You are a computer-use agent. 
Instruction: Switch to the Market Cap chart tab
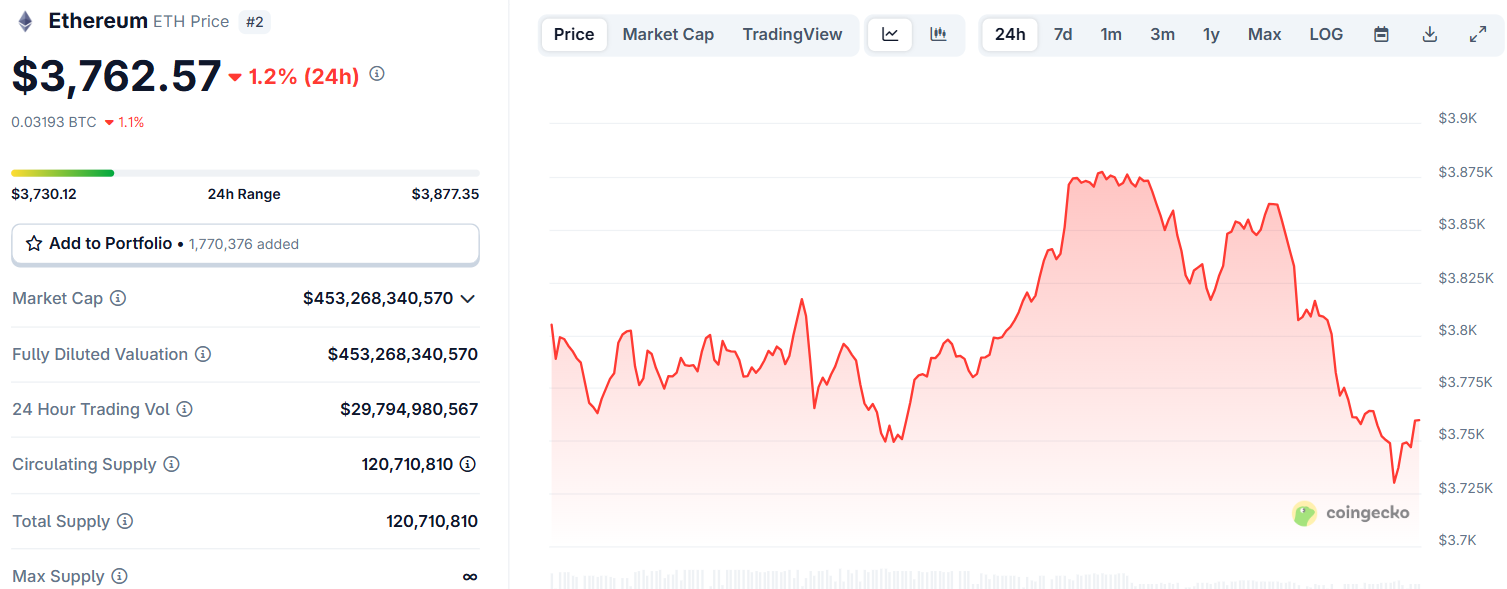pos(668,34)
